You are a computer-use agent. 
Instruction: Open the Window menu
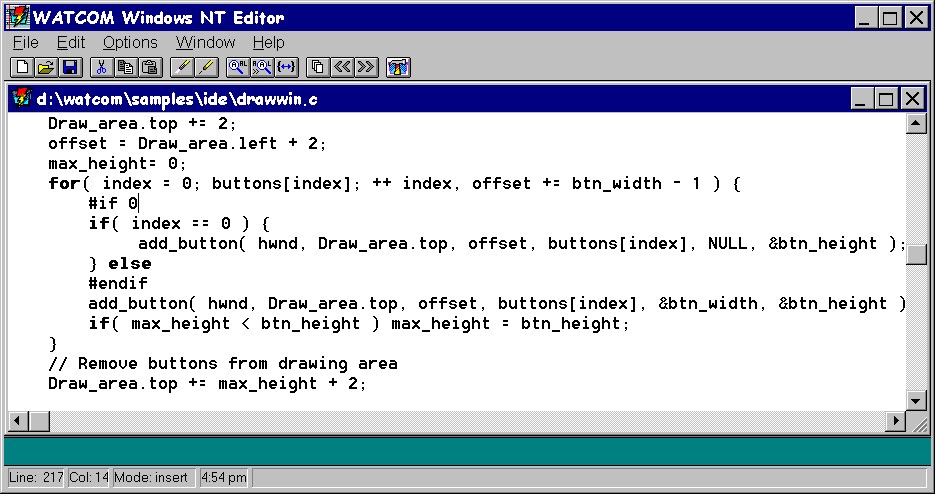(205, 43)
